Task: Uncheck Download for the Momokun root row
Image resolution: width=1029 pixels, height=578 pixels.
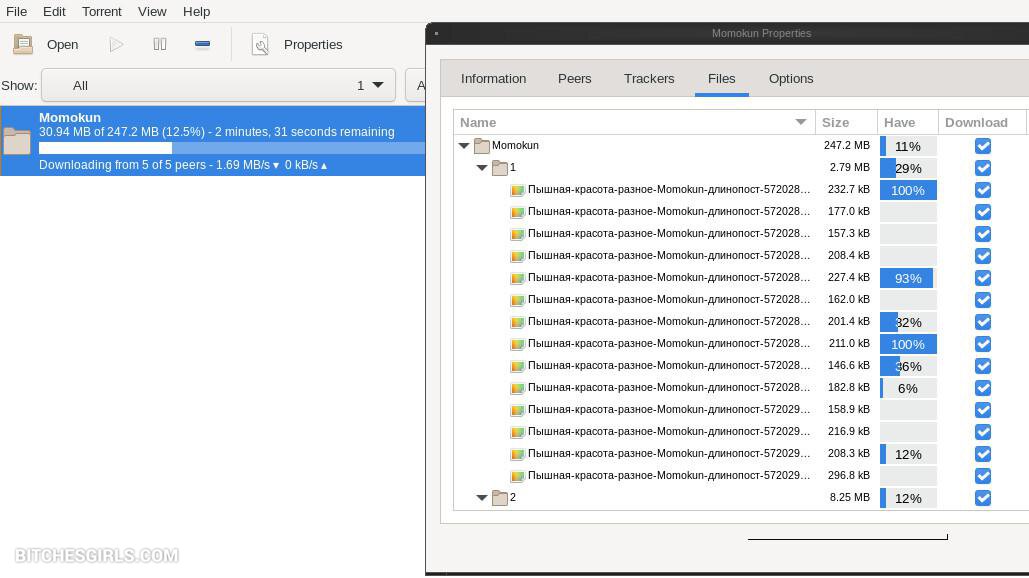Action: click(x=982, y=146)
